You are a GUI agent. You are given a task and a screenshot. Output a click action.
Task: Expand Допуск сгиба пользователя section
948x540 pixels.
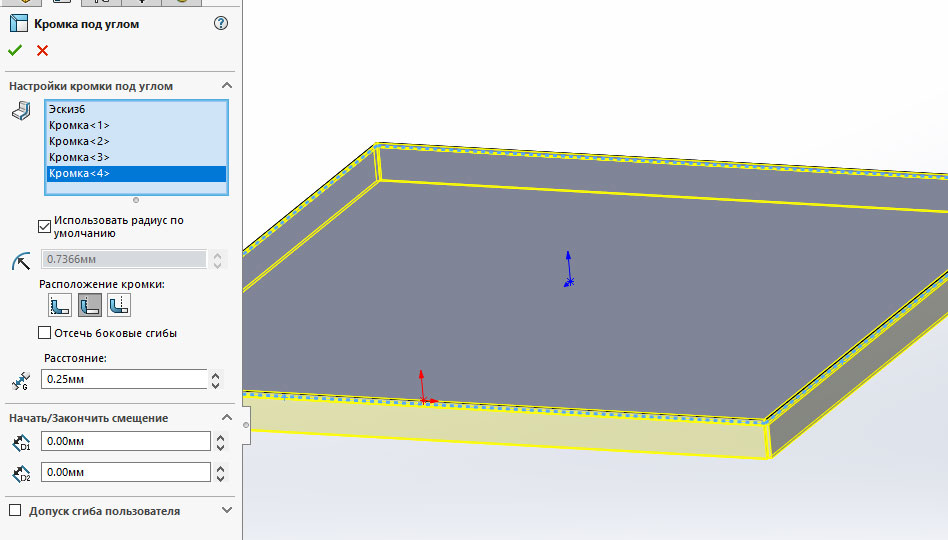227,510
